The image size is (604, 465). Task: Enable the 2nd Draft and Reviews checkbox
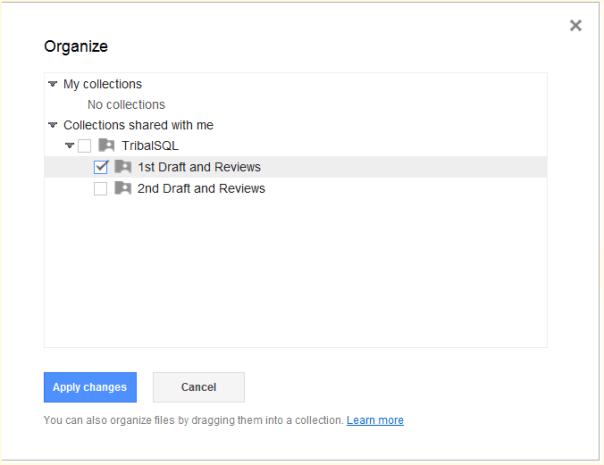pyautogui.click(x=100, y=188)
